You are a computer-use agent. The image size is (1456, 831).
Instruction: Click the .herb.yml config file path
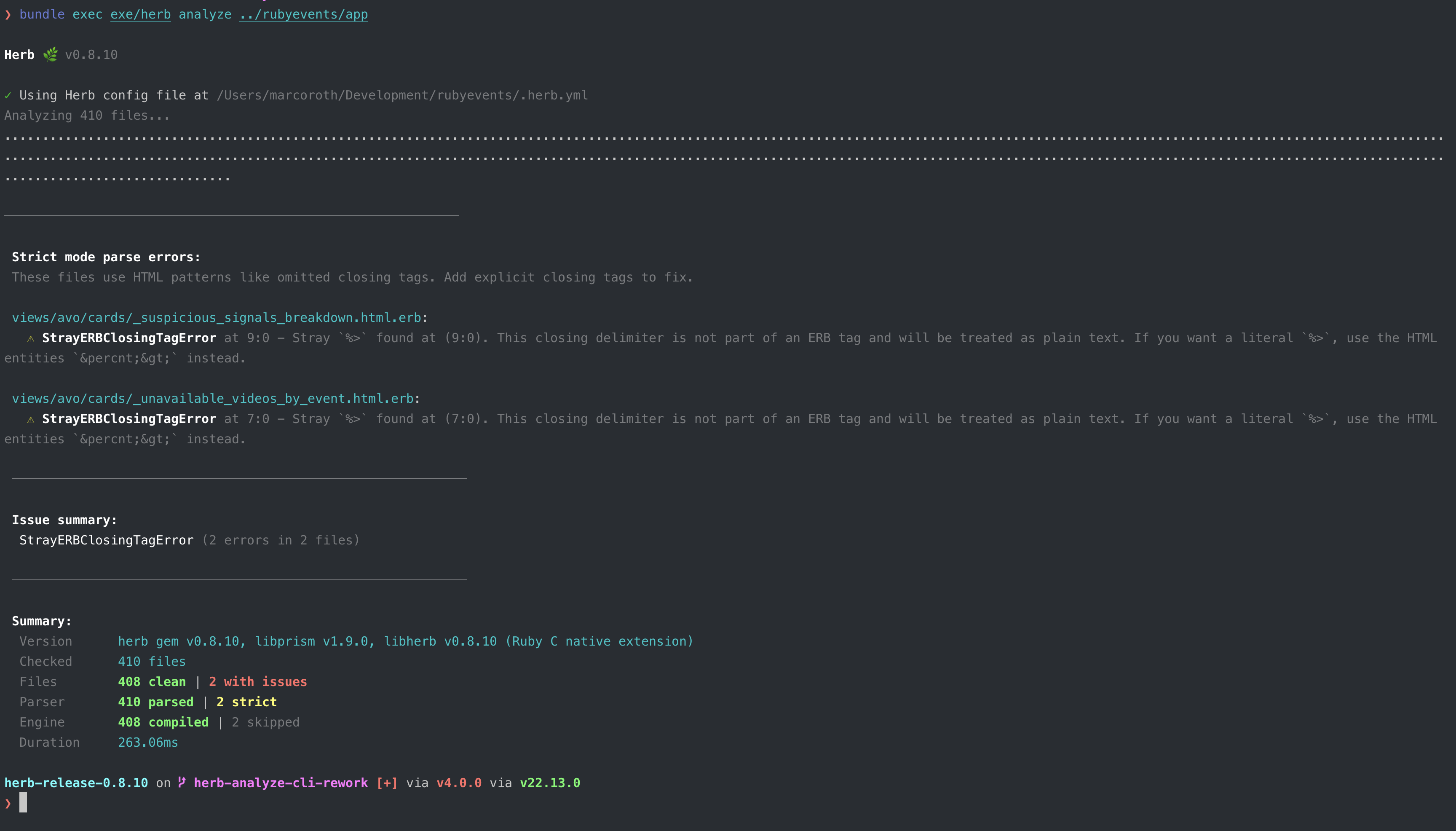pyautogui.click(x=401, y=95)
